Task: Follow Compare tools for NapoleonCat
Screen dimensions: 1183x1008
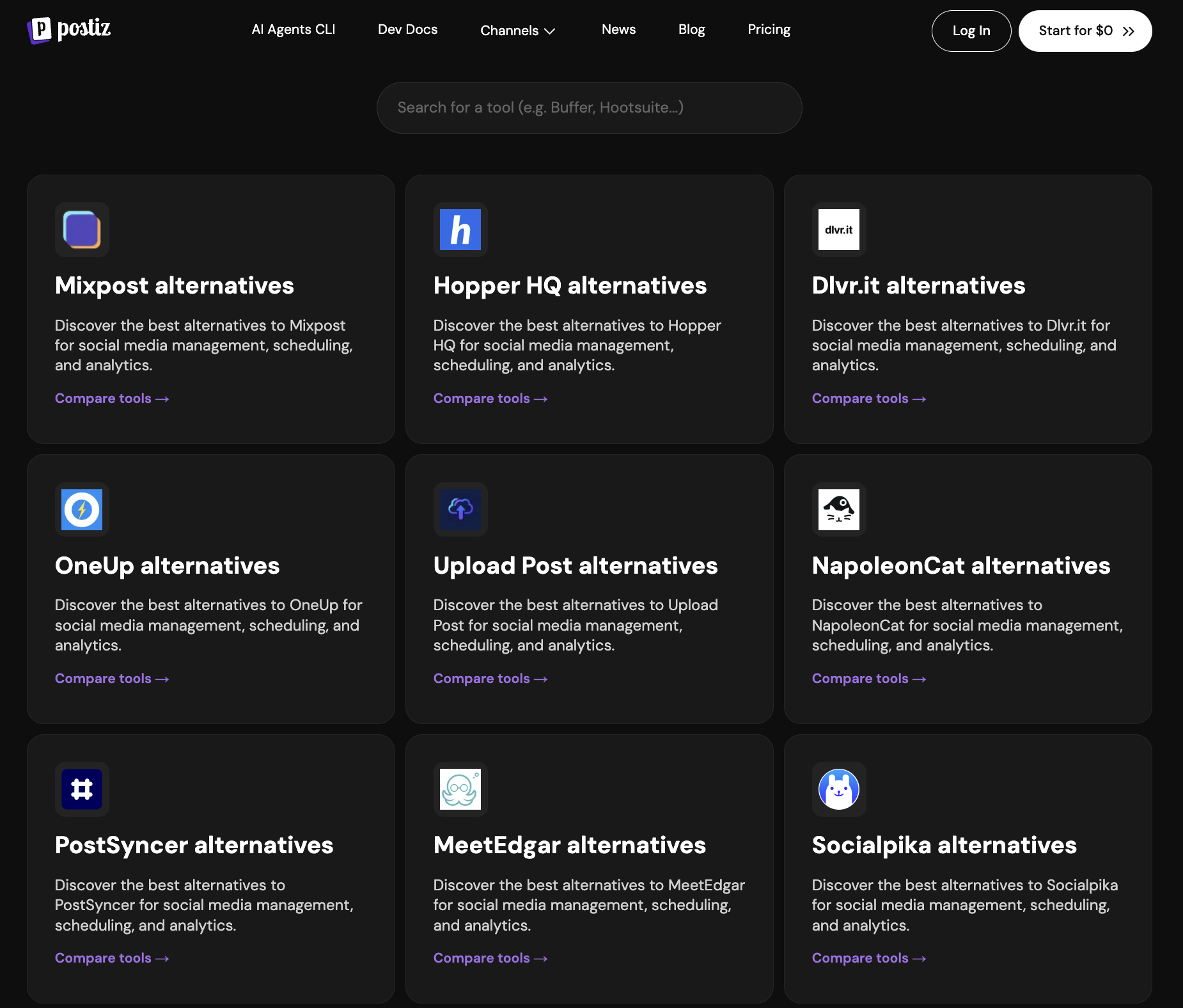Action: [x=869, y=679]
